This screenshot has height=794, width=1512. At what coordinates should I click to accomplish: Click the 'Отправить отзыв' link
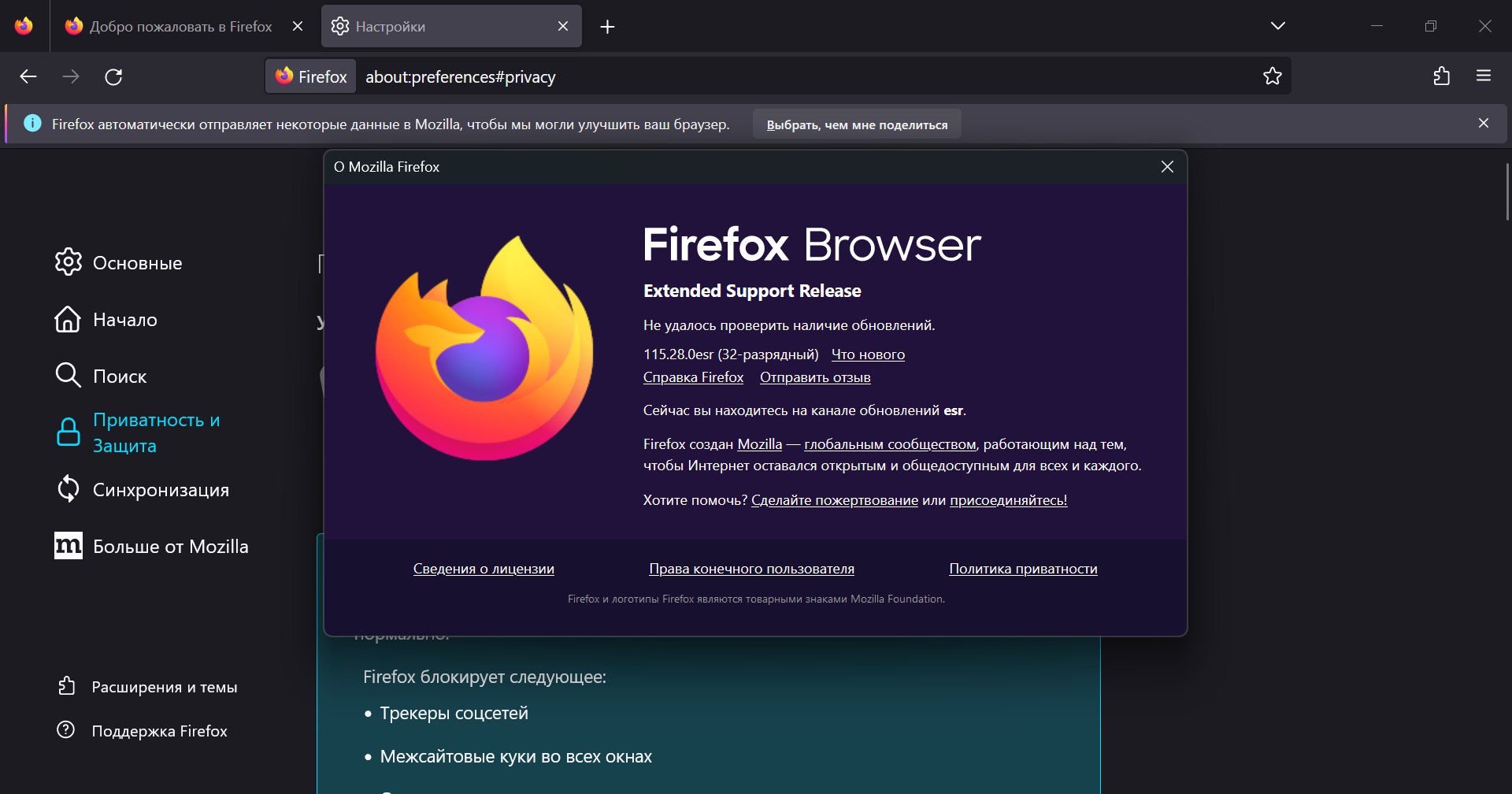(x=815, y=377)
